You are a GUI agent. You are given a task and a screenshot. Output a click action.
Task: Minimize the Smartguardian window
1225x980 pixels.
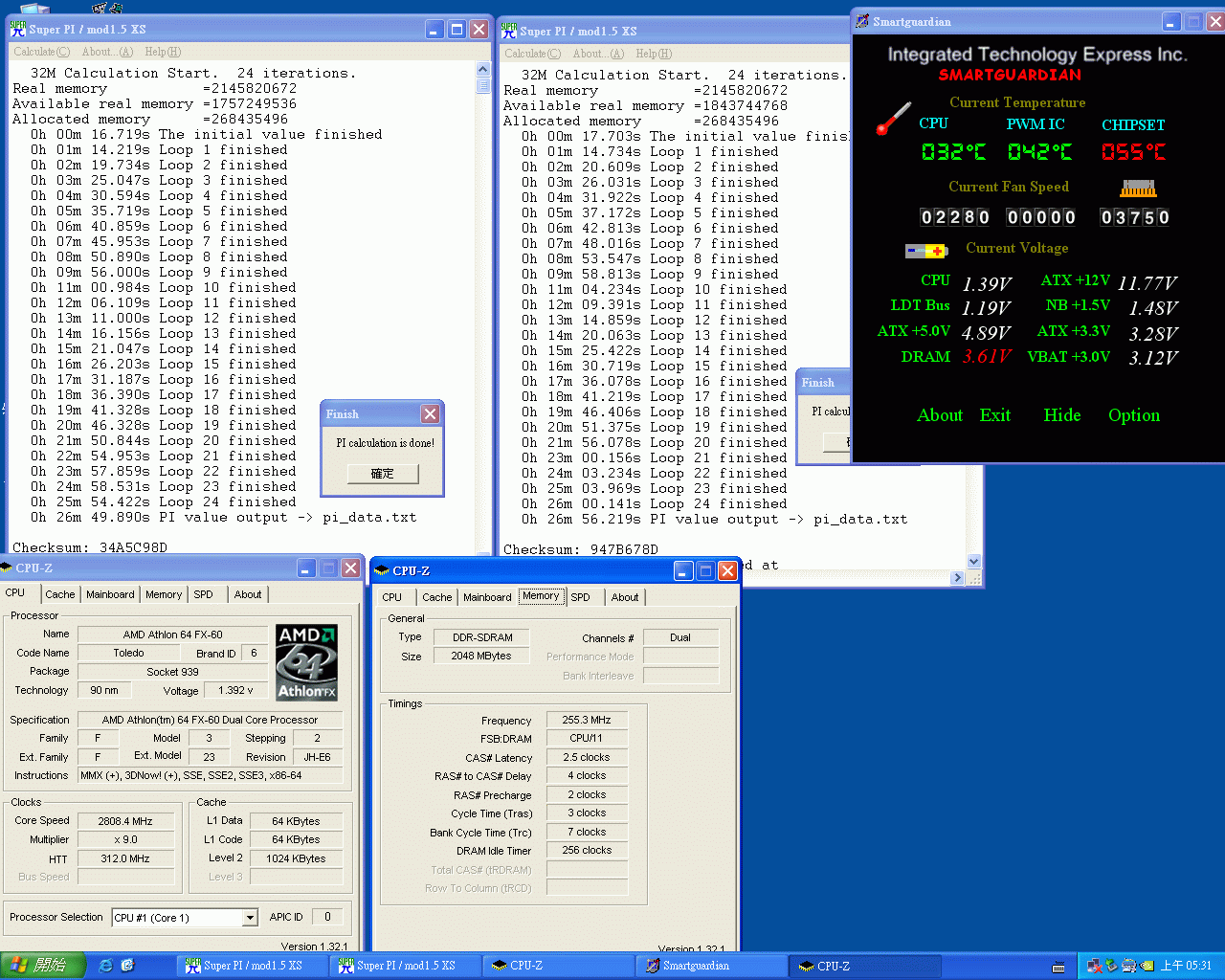(x=1171, y=21)
